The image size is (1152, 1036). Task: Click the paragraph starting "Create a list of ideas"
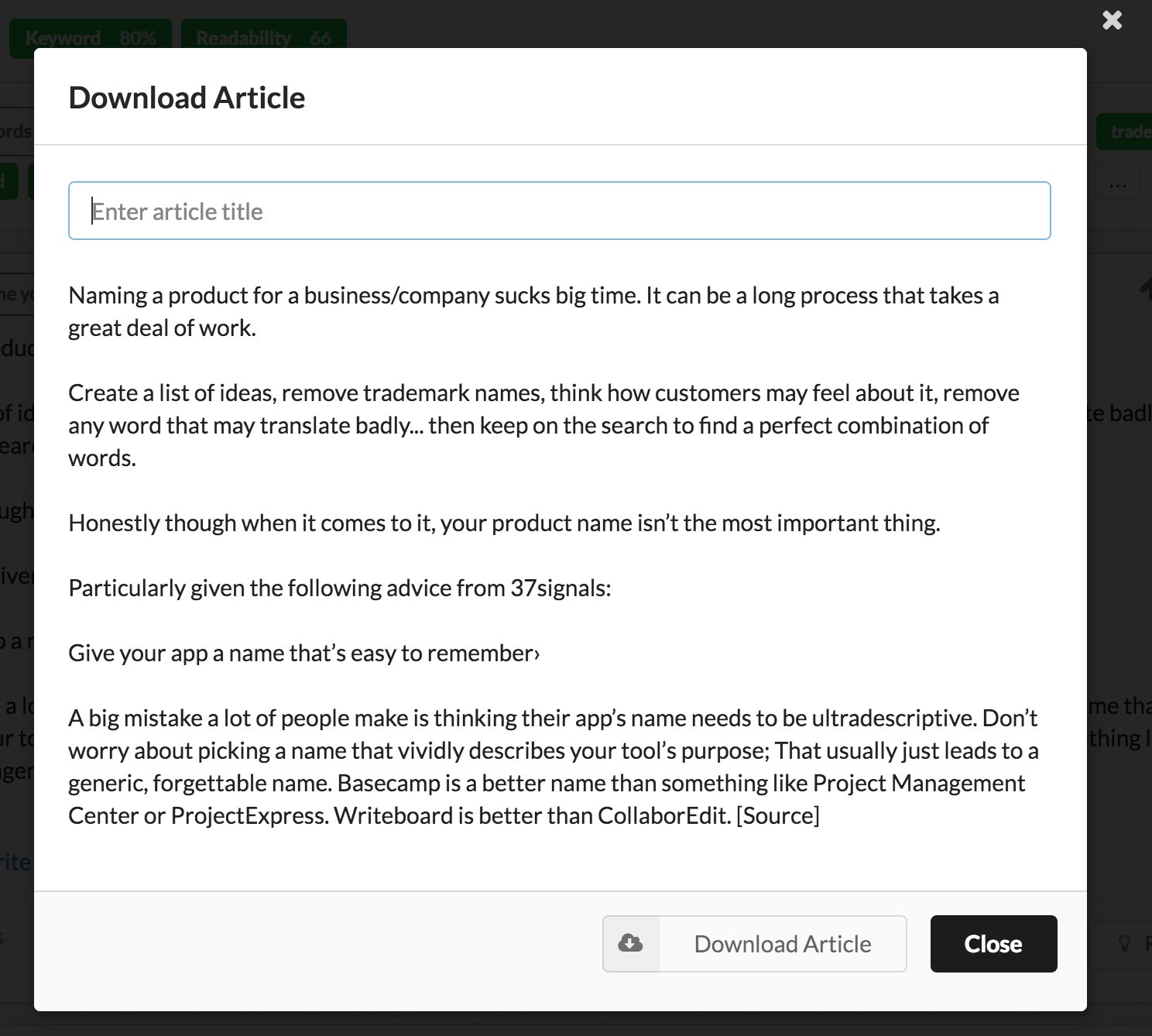[543, 425]
